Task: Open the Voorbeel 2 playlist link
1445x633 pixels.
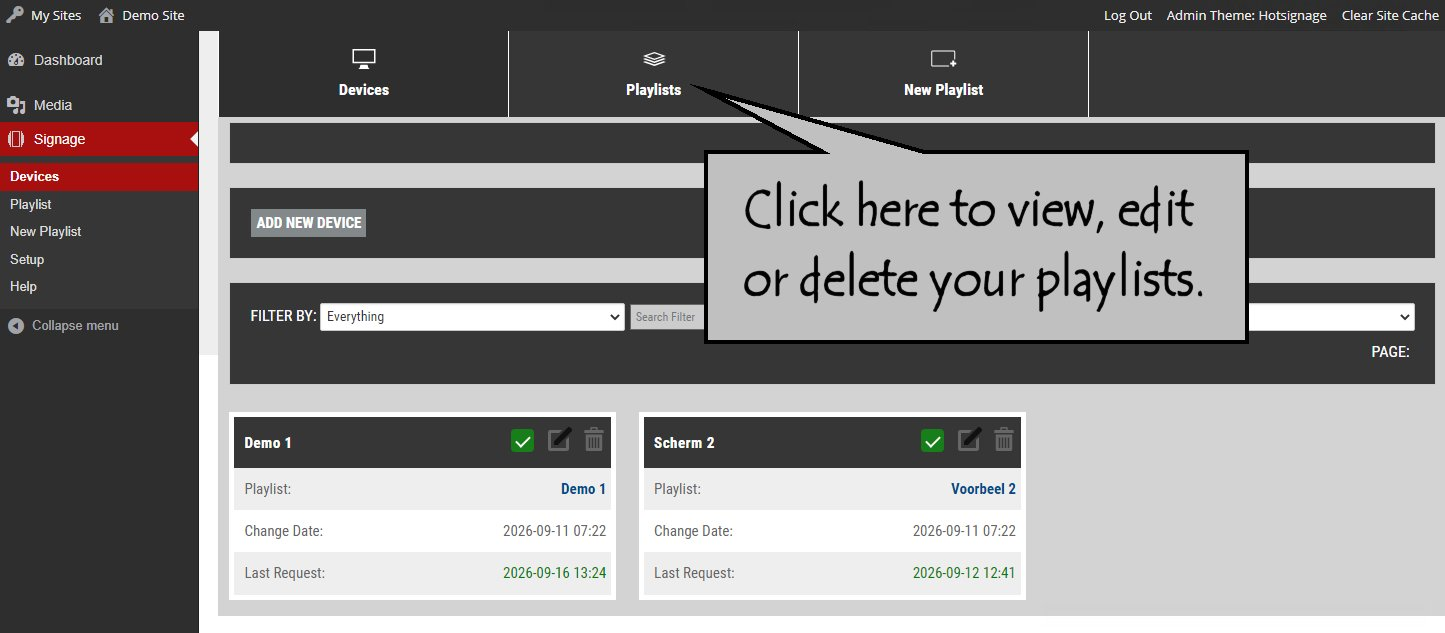Action: [983, 489]
